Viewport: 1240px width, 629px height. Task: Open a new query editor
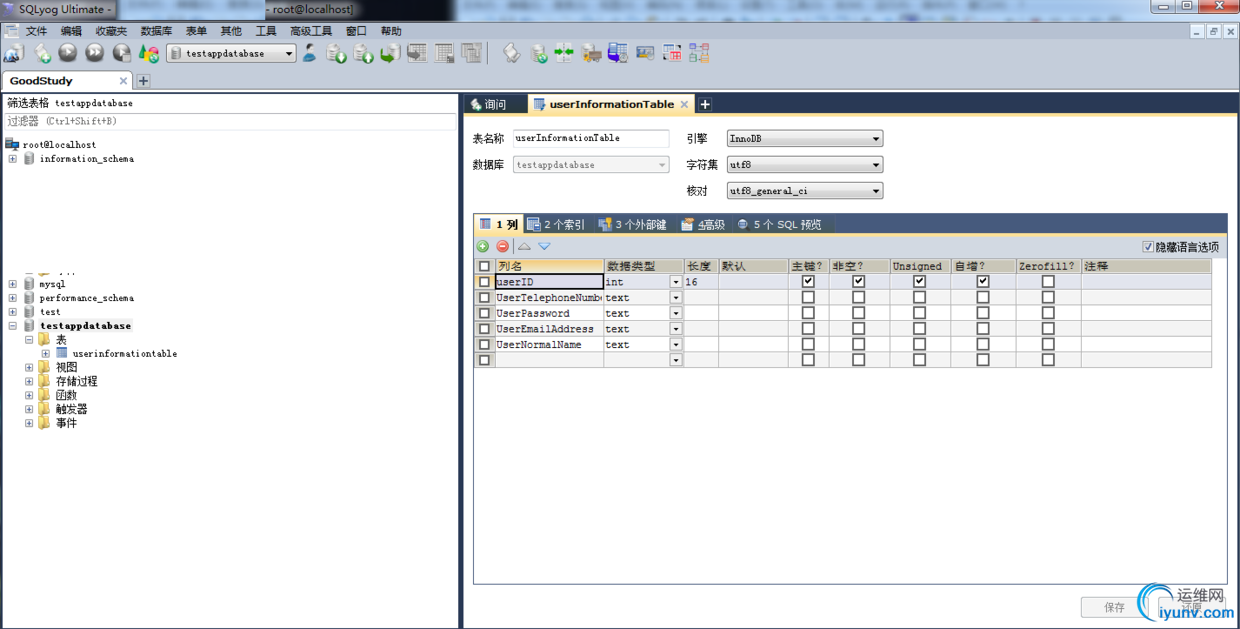(42, 53)
